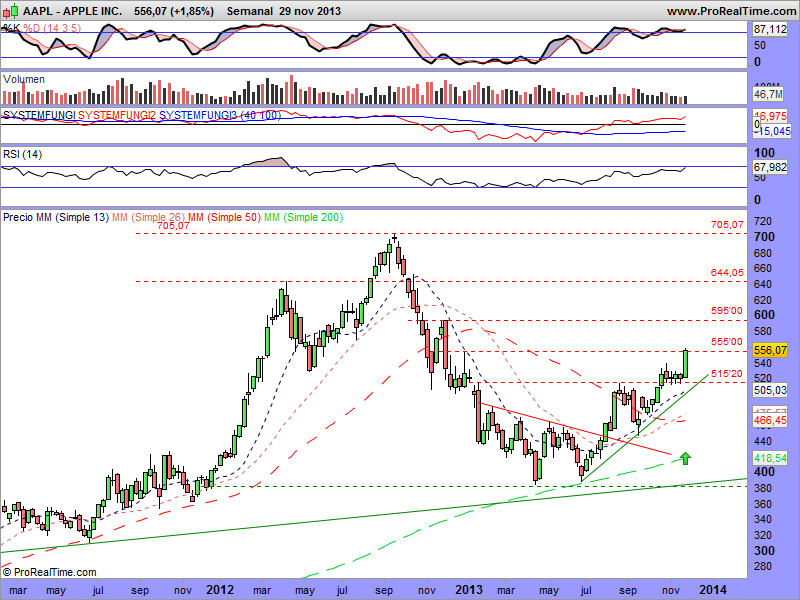Click the "MM (Simple 13)" moving average label
Viewport: 800px width, 600px height.
pos(72,217)
